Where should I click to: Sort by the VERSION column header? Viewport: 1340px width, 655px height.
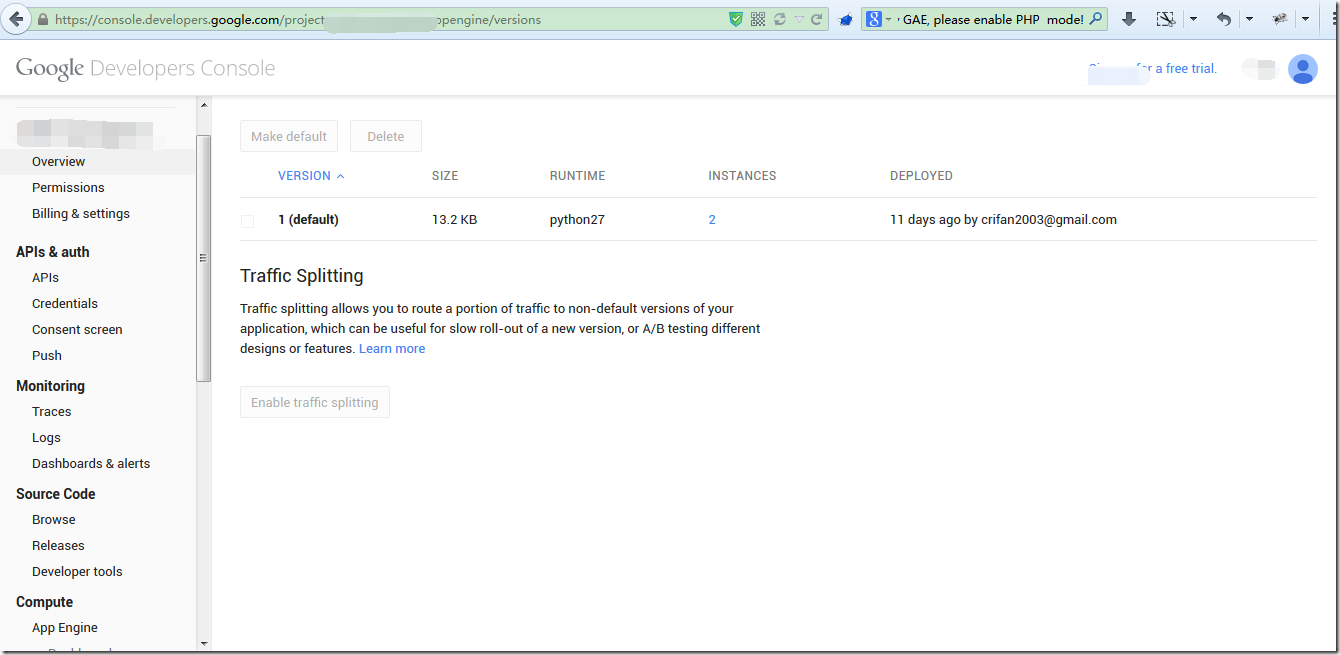[311, 176]
